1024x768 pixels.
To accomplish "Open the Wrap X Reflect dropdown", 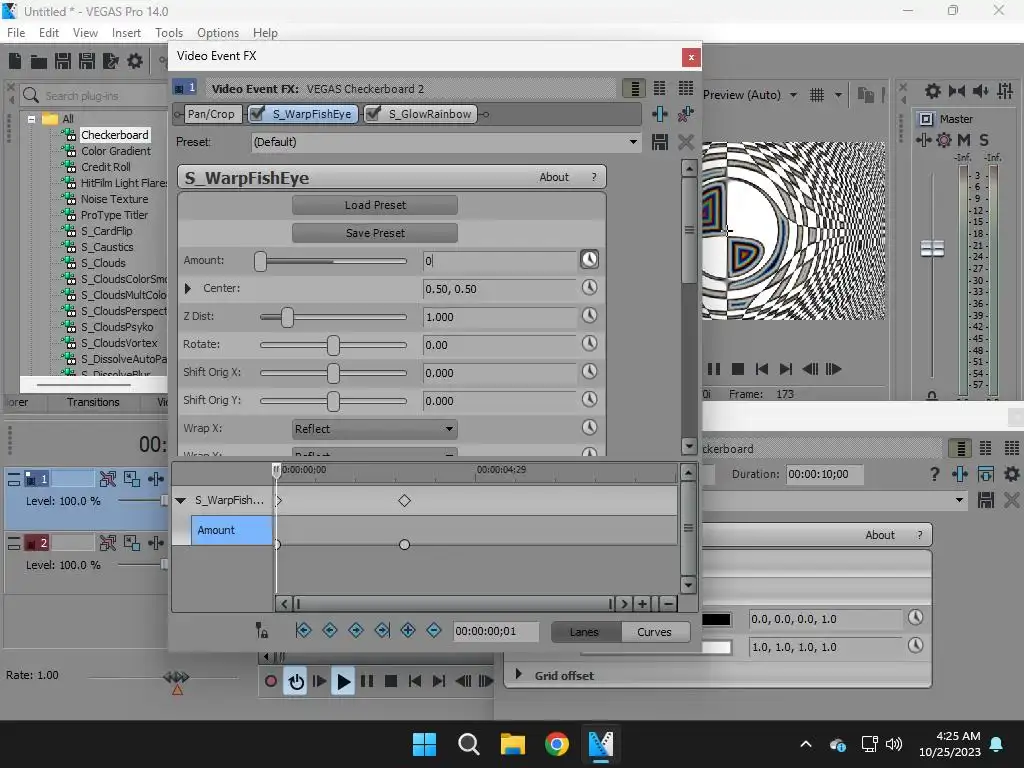I will [374, 429].
